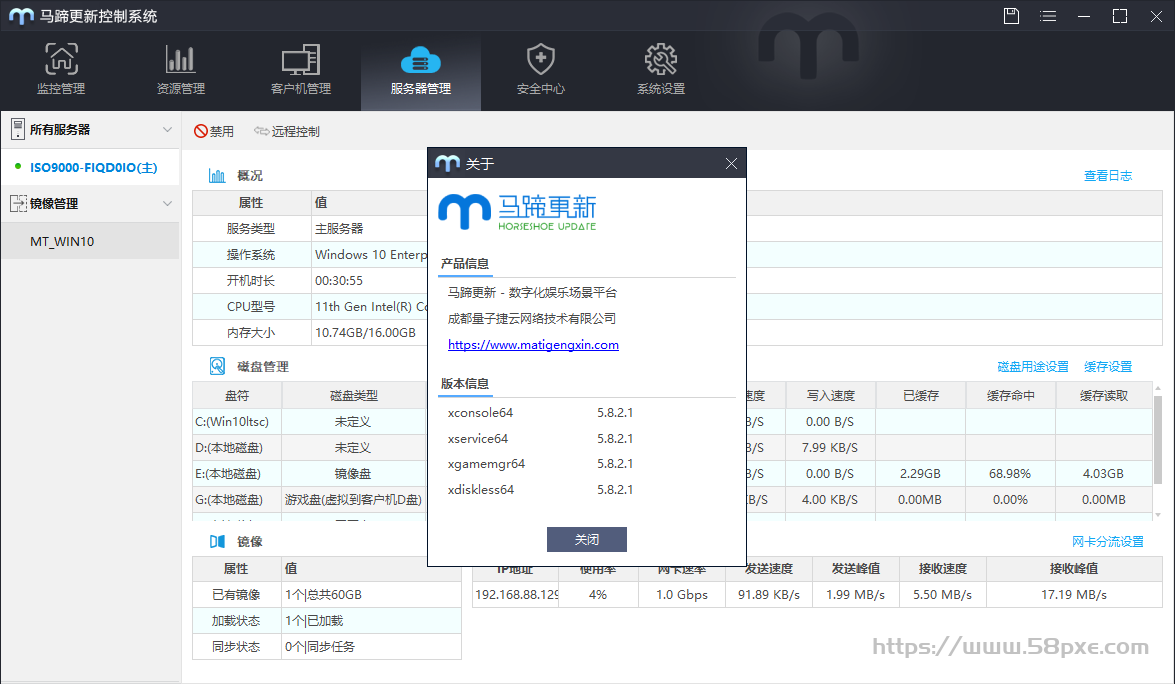Screen dimensions: 1175x684
Task: Click the 禁用 disable toolbar button
Action: click(x=214, y=131)
